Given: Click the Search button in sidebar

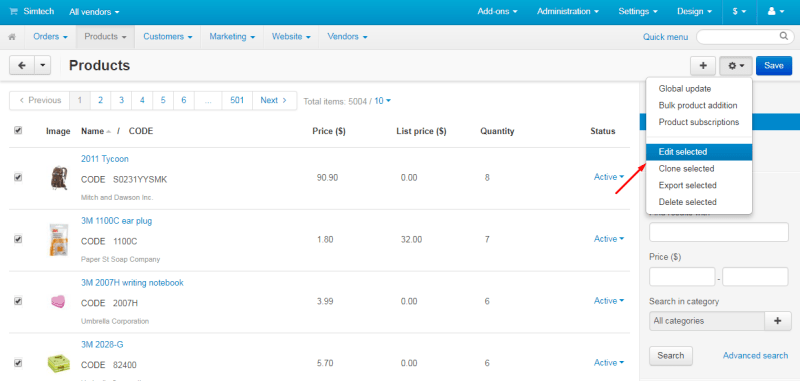Looking at the screenshot, I should tap(670, 355).
